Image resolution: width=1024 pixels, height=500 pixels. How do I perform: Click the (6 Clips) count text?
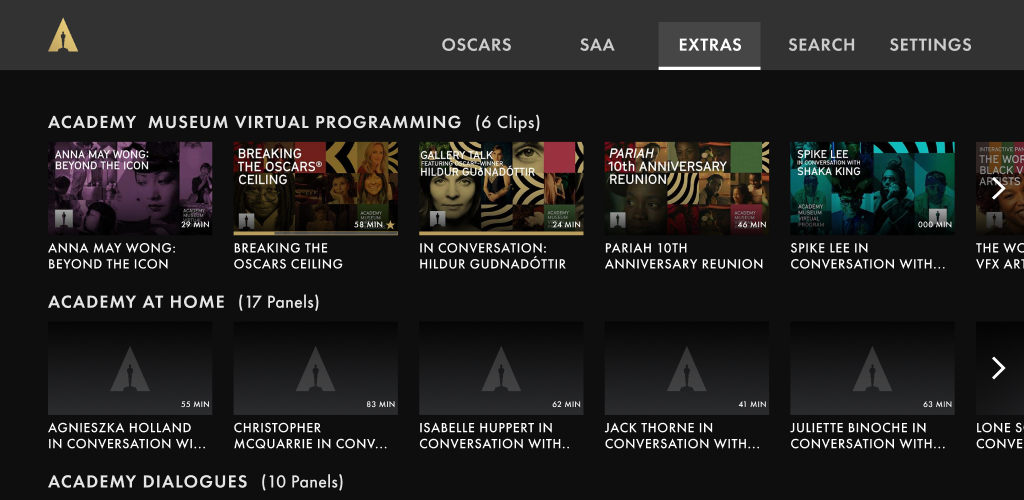click(x=507, y=123)
